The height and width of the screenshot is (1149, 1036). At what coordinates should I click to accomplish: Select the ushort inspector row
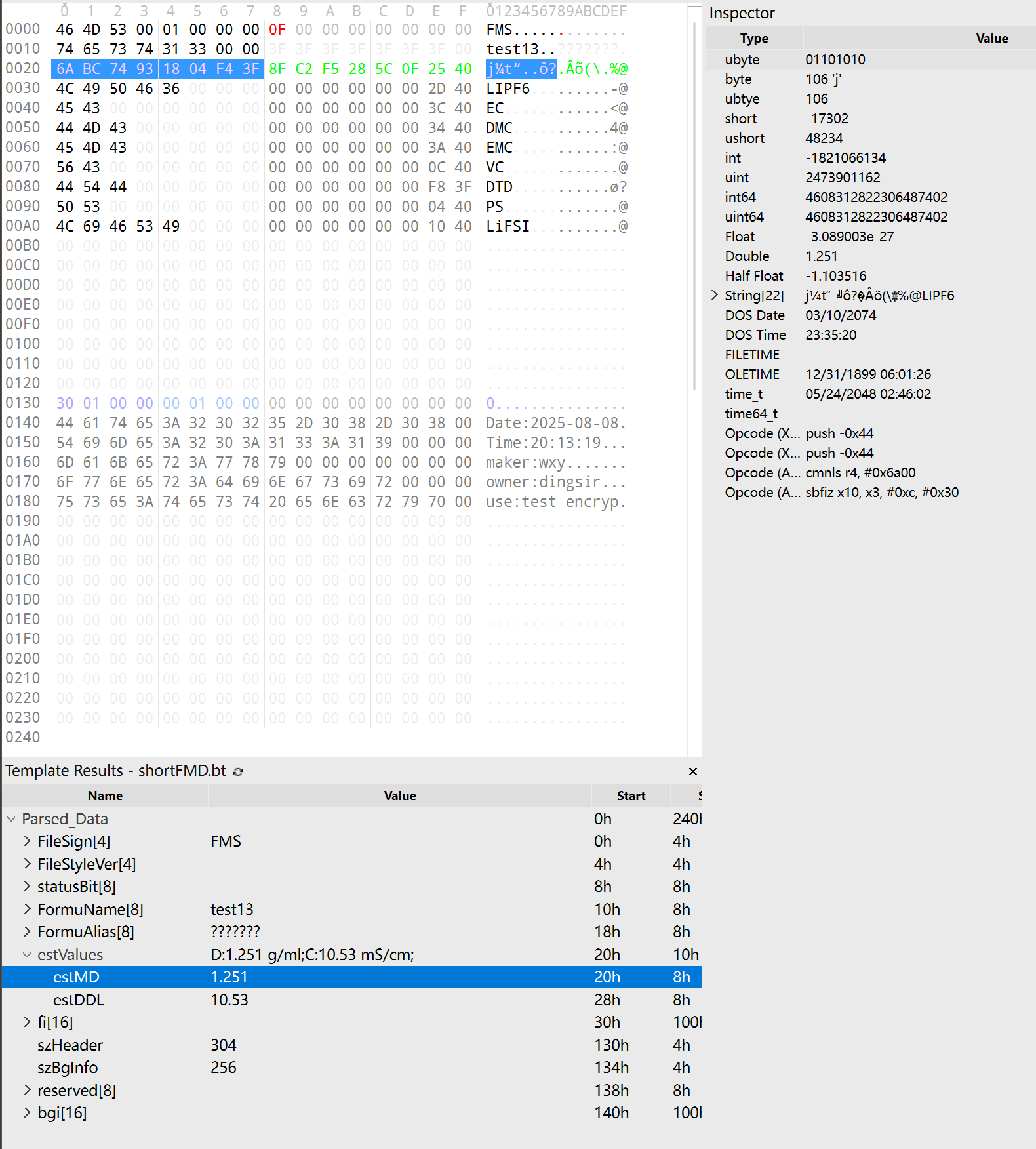click(871, 138)
